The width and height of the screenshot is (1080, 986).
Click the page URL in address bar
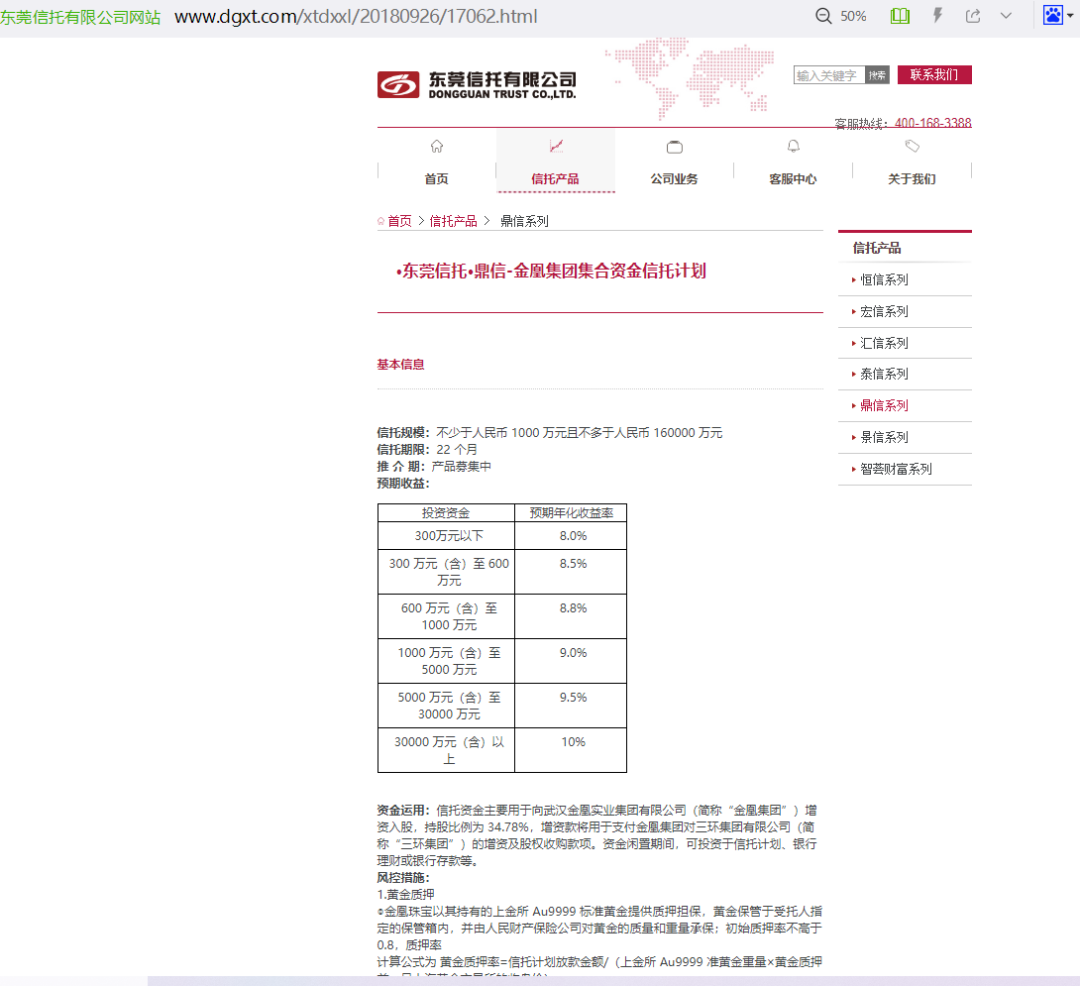(356, 16)
